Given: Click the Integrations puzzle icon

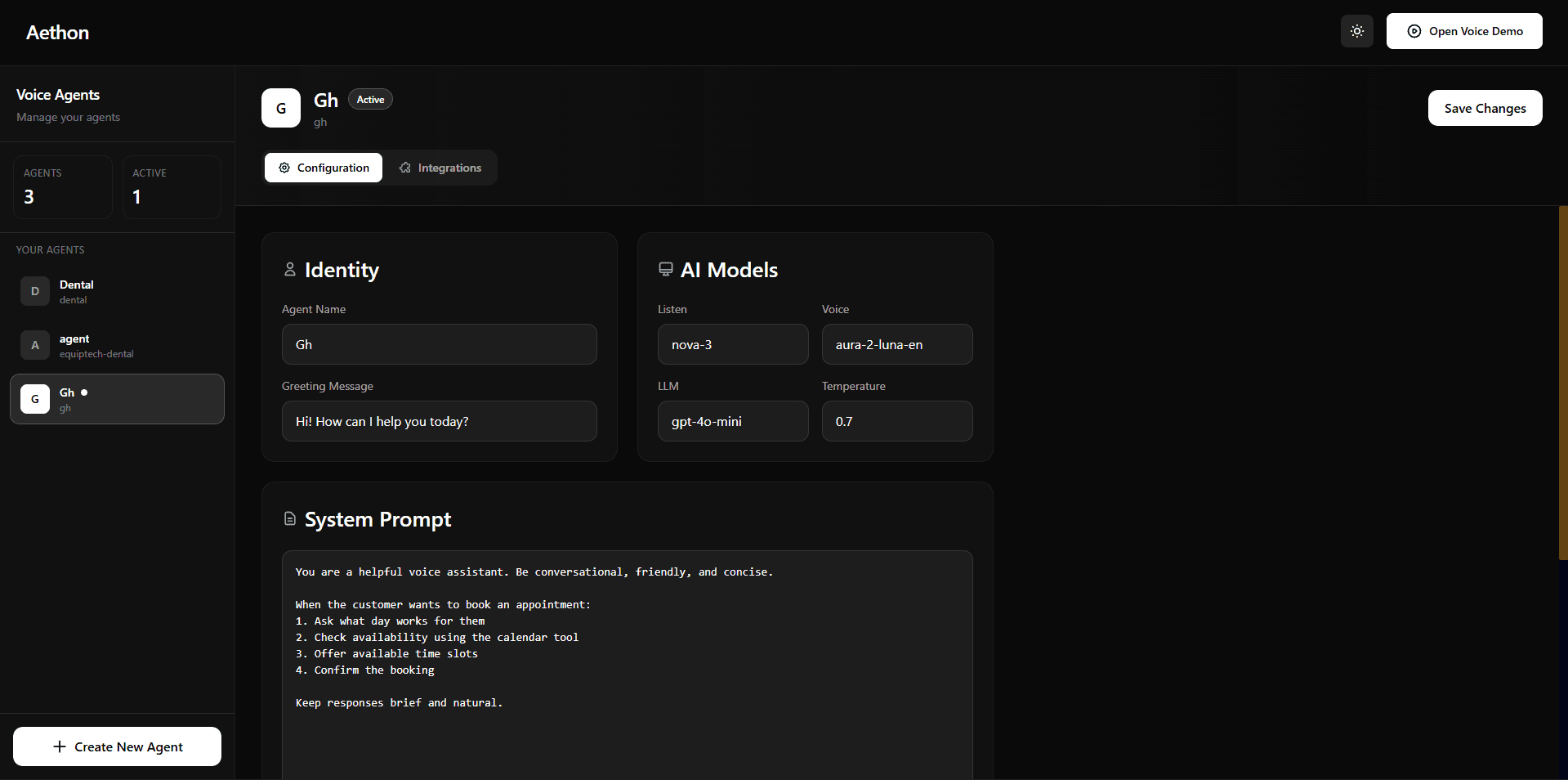Looking at the screenshot, I should pyautogui.click(x=406, y=168).
